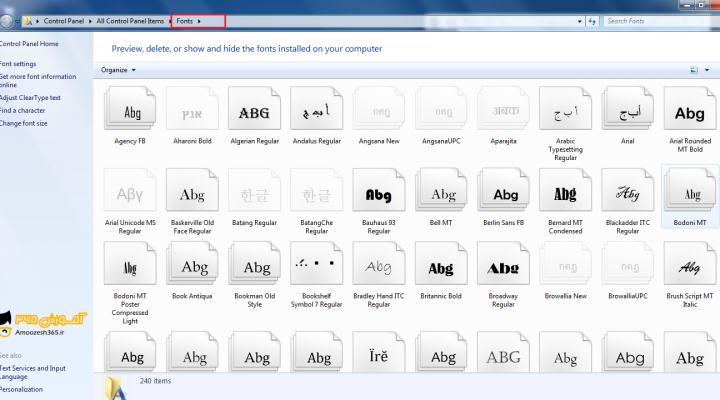Select the Bookman Old Style font icon
The width and height of the screenshot is (720, 400).
pyautogui.click(x=254, y=263)
